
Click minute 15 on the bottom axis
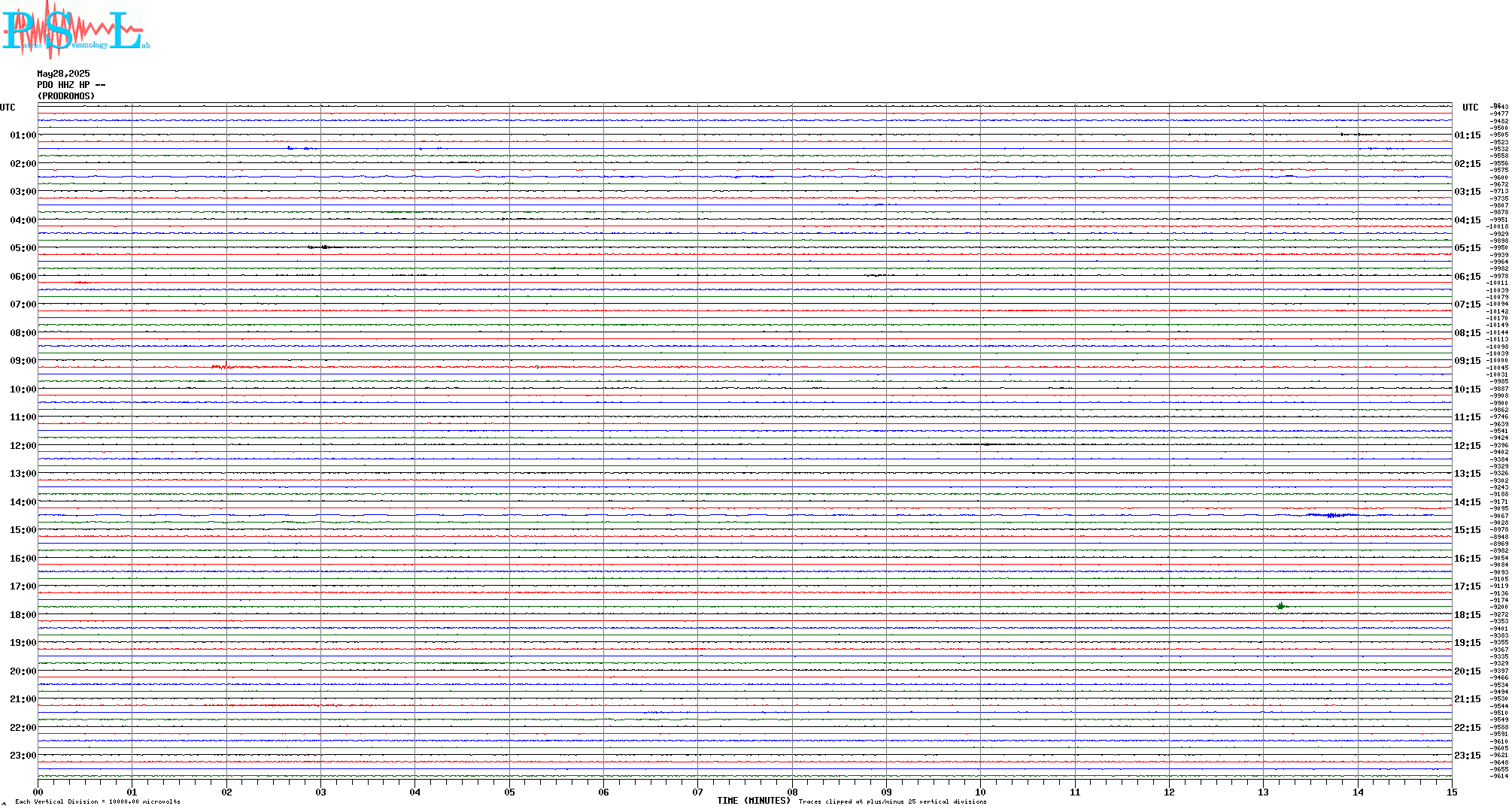pos(1452,792)
